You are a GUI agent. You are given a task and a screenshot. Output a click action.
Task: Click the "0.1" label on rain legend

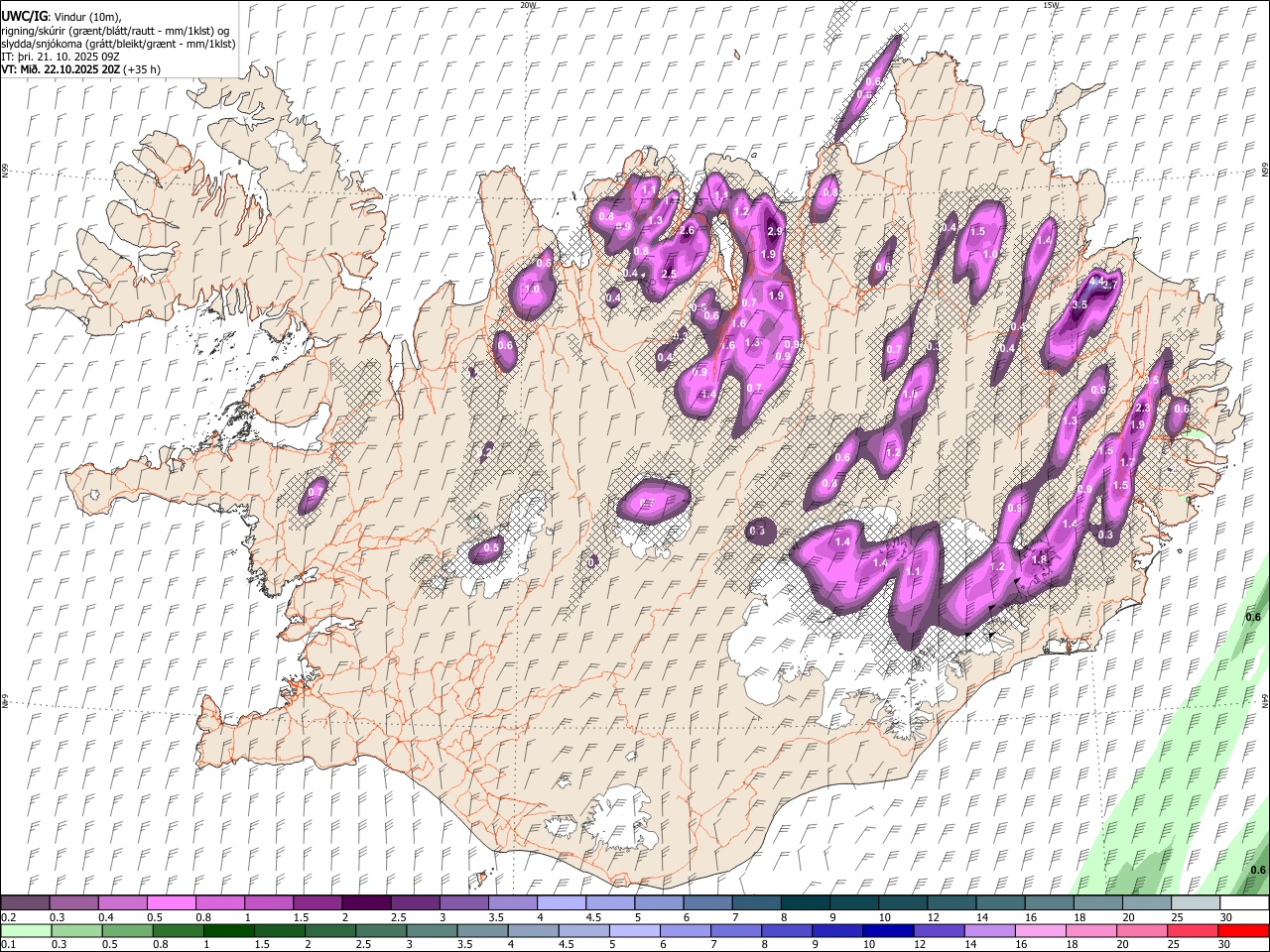pos(8,945)
